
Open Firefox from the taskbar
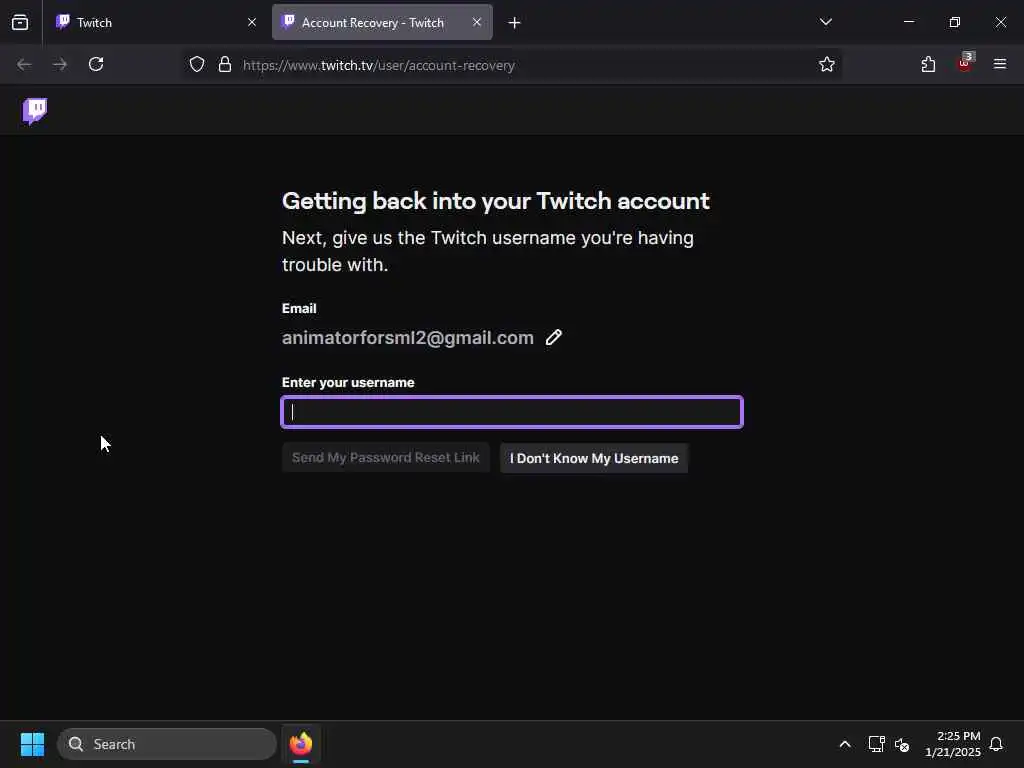click(x=301, y=744)
